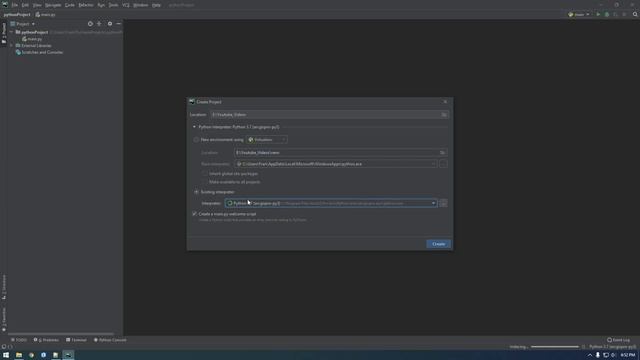Show hidden system tray icons chevron
The image size is (640, 360).
(590, 355)
